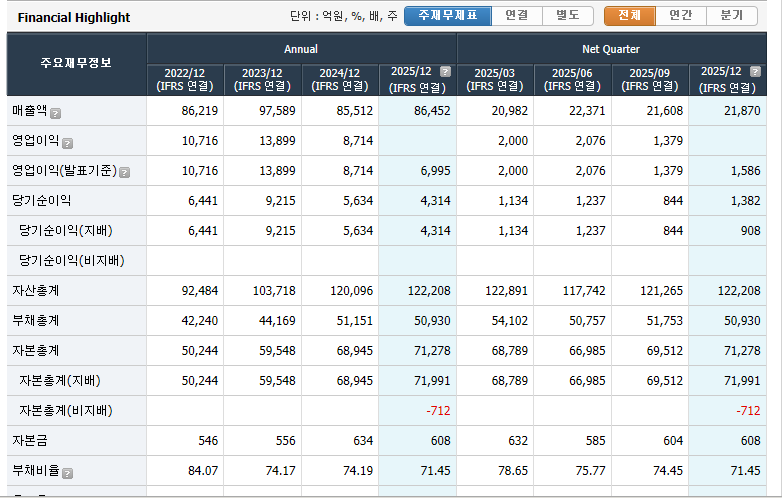The width and height of the screenshot is (782, 498).
Task: Click the Net Quarter column group header
Action: tap(611, 49)
